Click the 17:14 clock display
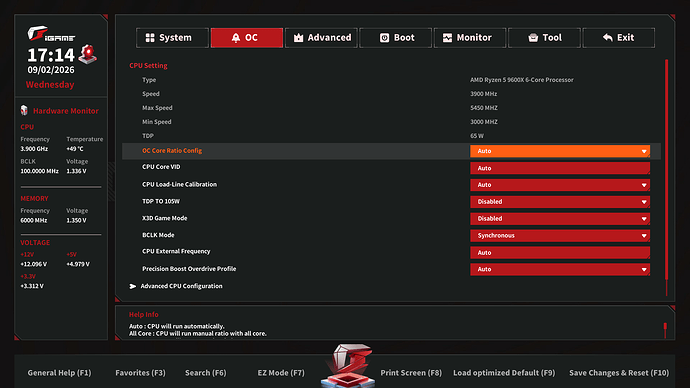 pos(51,55)
